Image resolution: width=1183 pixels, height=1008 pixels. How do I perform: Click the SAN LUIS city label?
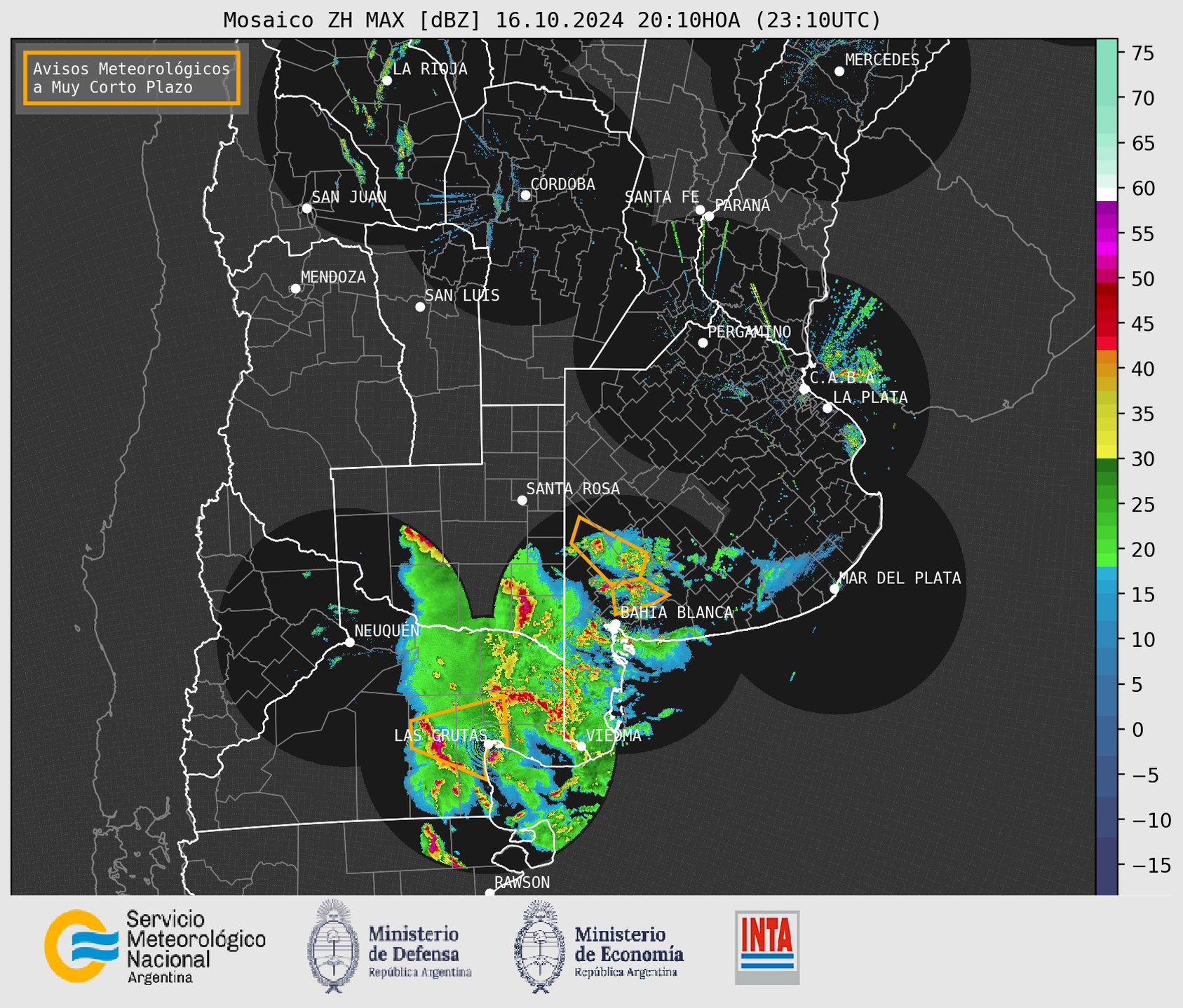(x=462, y=296)
